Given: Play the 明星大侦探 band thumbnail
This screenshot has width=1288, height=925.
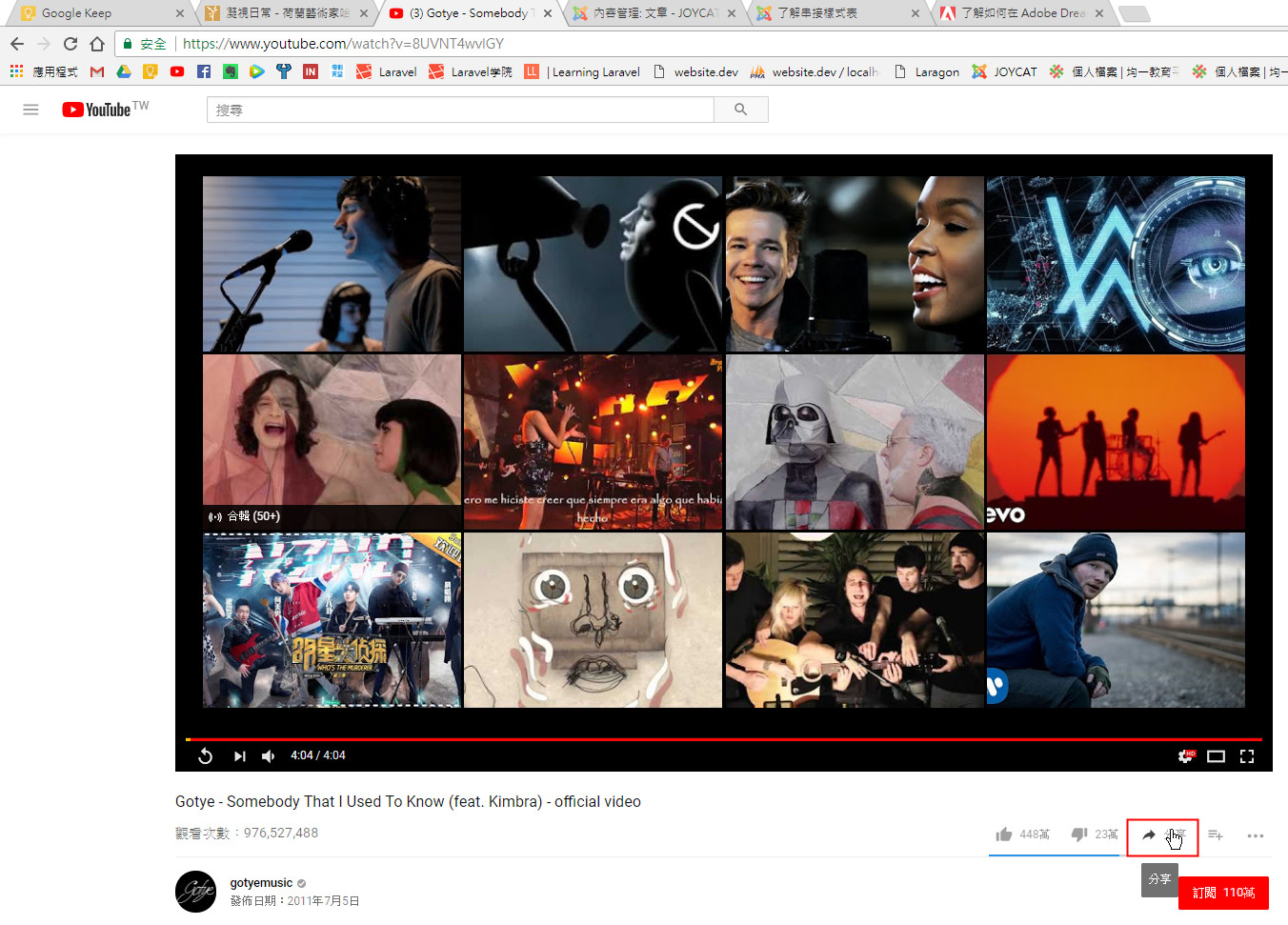Looking at the screenshot, I should coord(332,620).
